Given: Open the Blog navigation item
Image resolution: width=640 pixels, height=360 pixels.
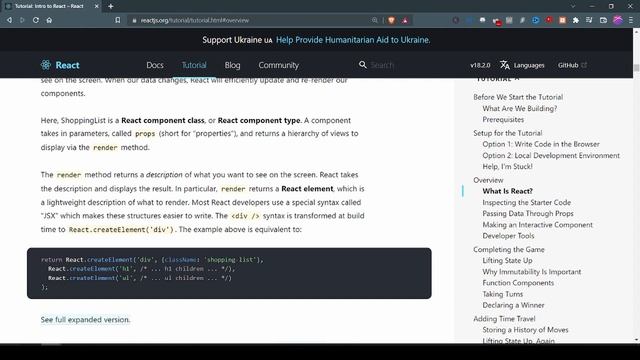Looking at the screenshot, I should click(232, 65).
